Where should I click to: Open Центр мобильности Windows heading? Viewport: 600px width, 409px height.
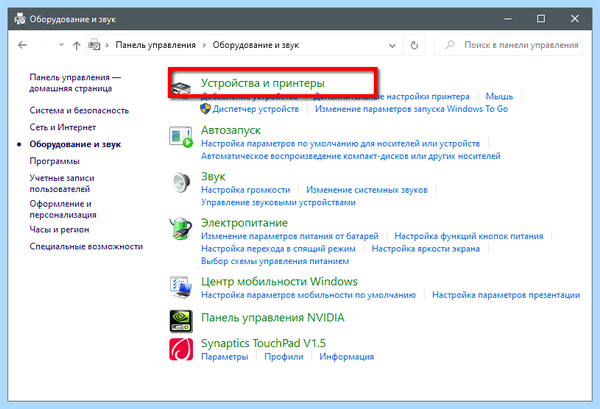(279, 282)
